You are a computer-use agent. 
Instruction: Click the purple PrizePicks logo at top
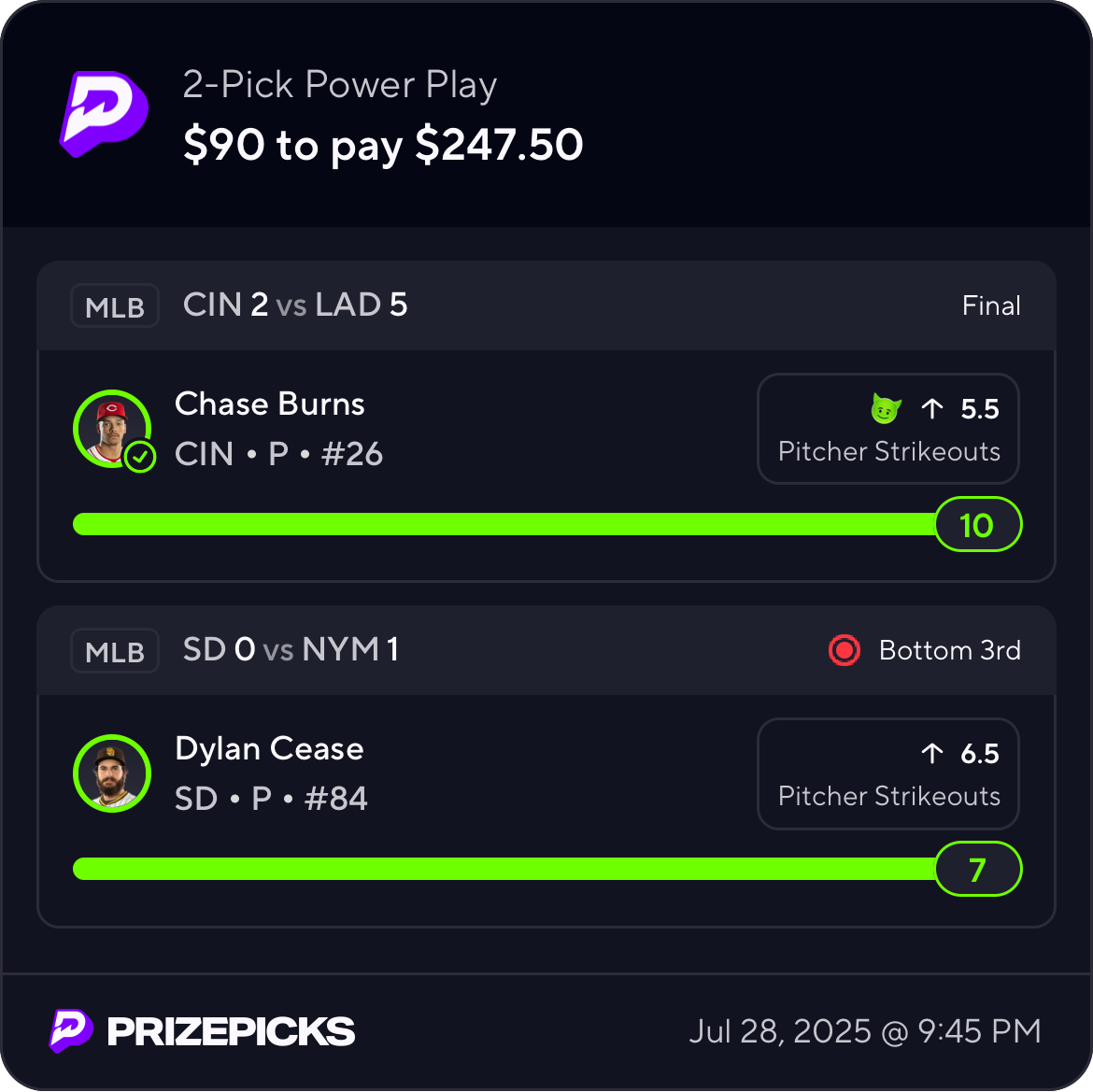[104, 114]
